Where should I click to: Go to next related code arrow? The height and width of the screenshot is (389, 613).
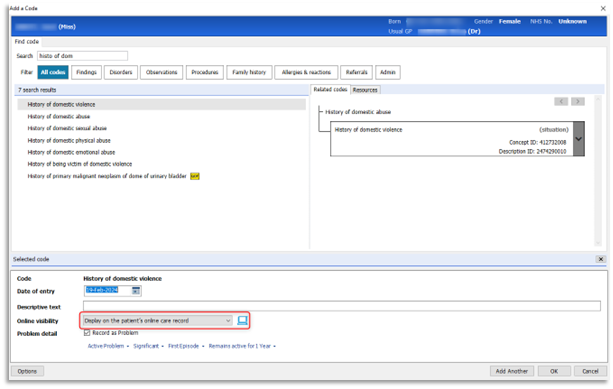578,102
